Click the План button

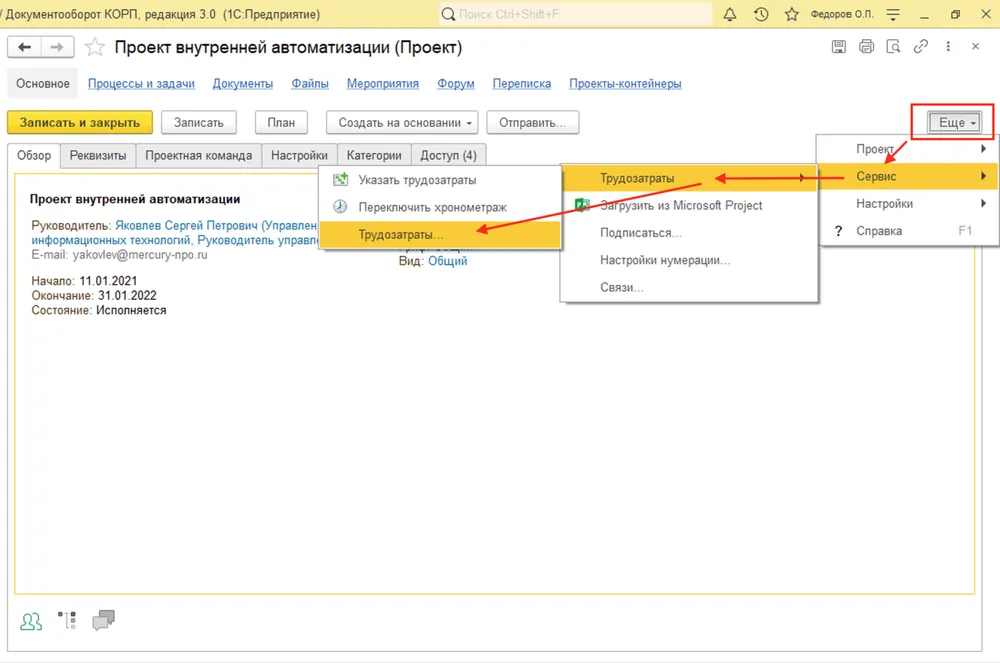point(281,122)
